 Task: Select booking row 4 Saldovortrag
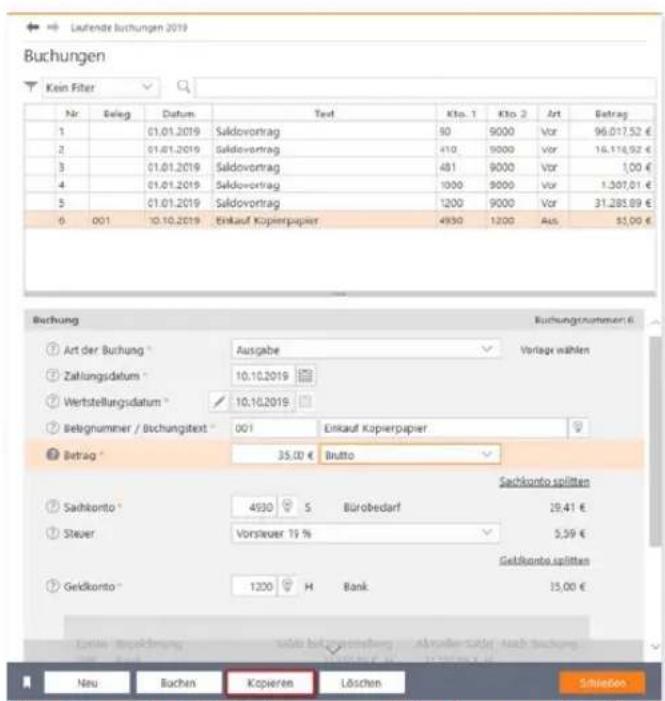(340, 185)
